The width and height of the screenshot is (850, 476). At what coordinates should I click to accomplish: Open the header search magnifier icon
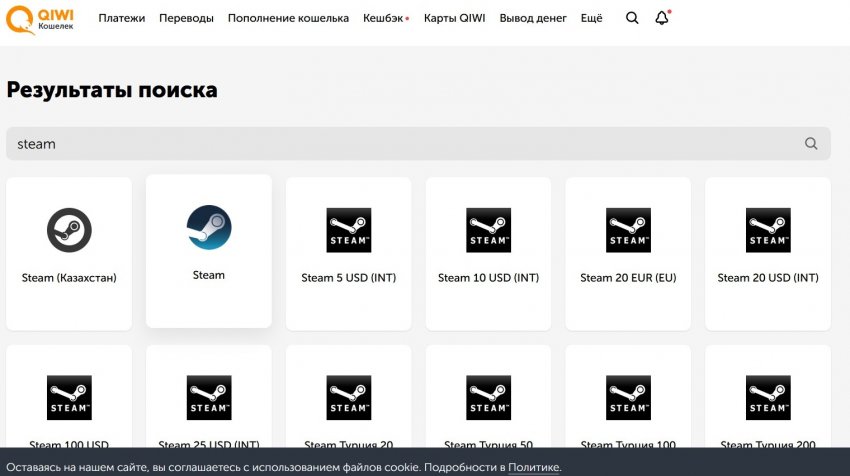pyautogui.click(x=632, y=18)
